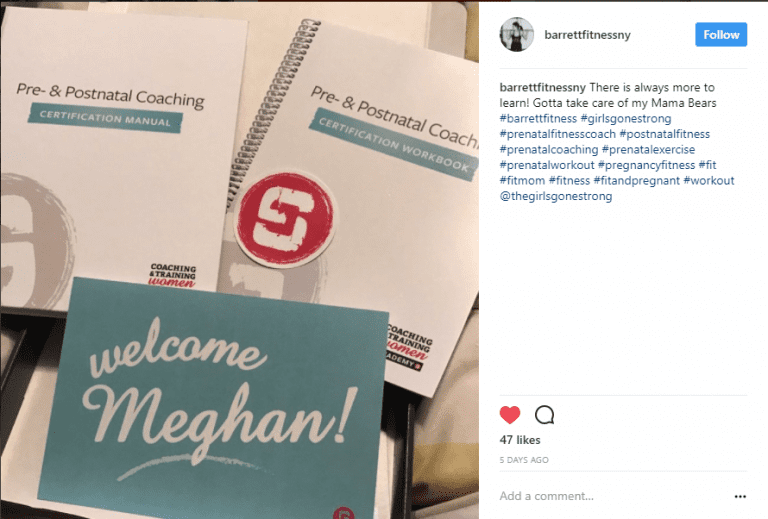Follow barrettfitnessny with the blue button
Screen dimensions: 768x519
tap(721, 34)
